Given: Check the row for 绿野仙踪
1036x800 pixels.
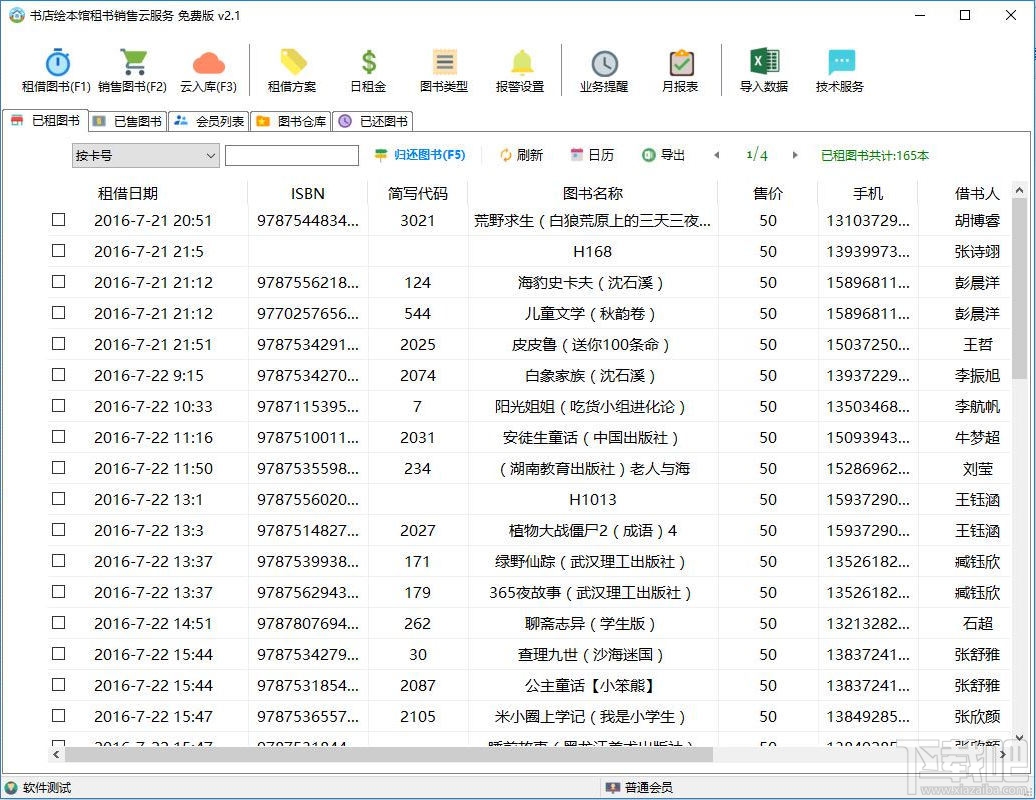Looking at the screenshot, I should (59, 561).
